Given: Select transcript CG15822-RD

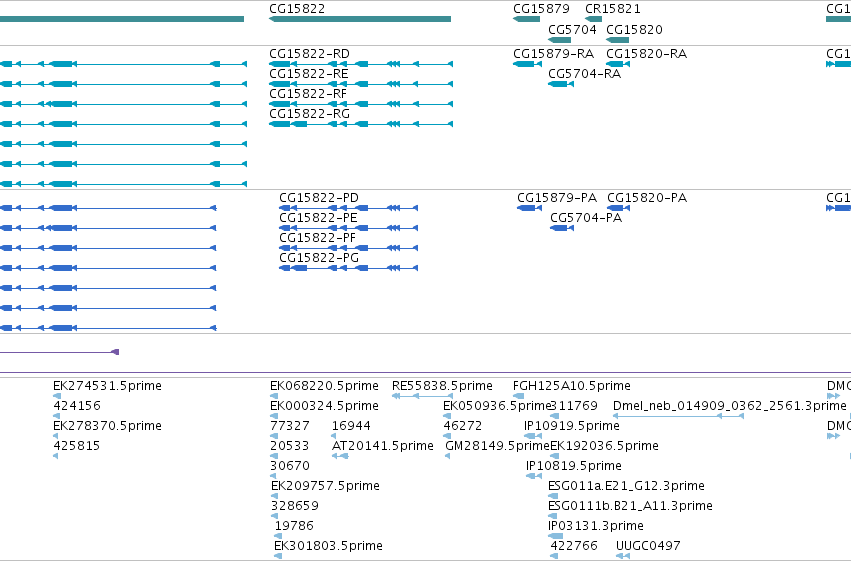Looking at the screenshot, I should click(x=361, y=64).
